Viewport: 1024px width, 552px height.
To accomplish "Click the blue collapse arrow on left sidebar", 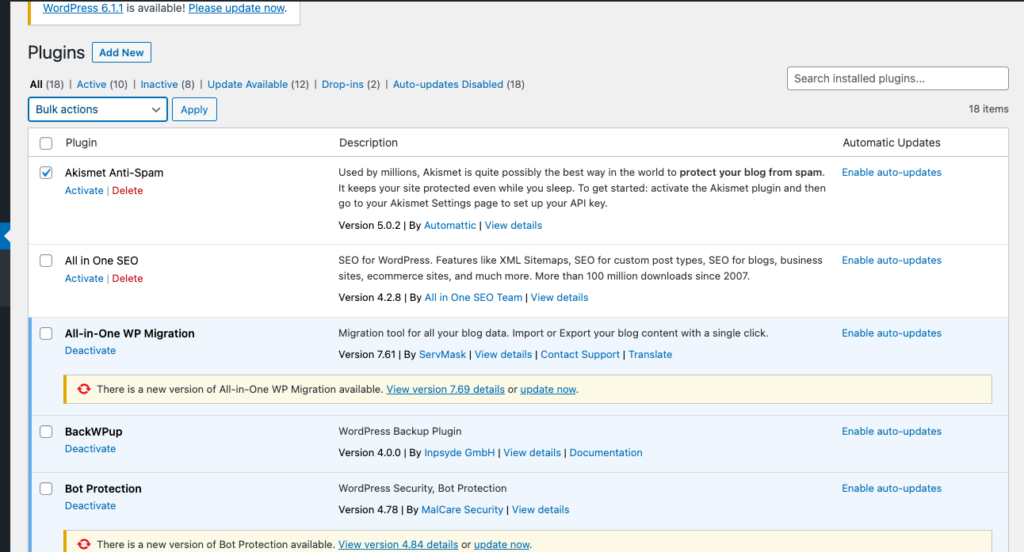I will pos(5,236).
